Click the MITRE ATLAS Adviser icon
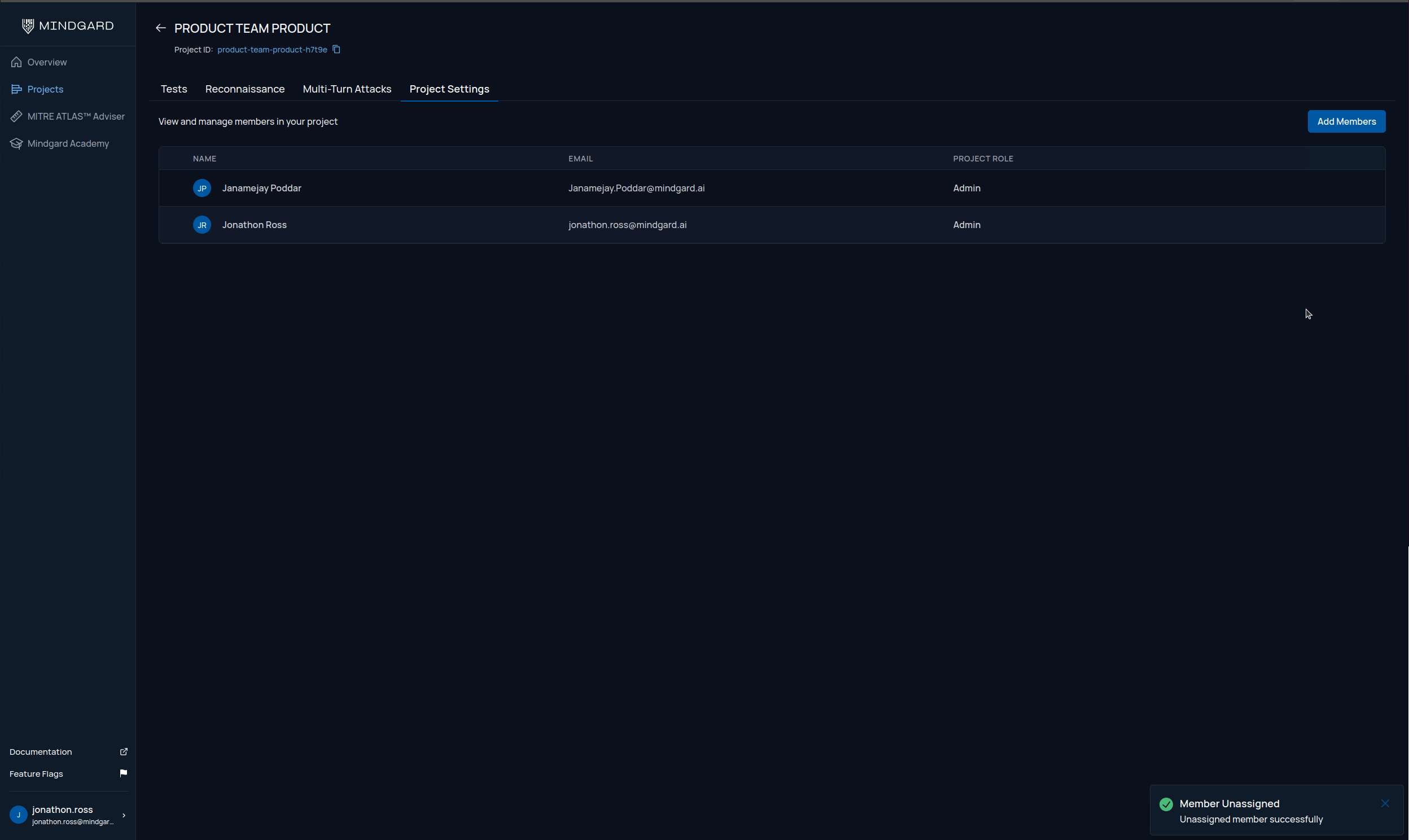This screenshot has height=840, width=1409. 16,117
